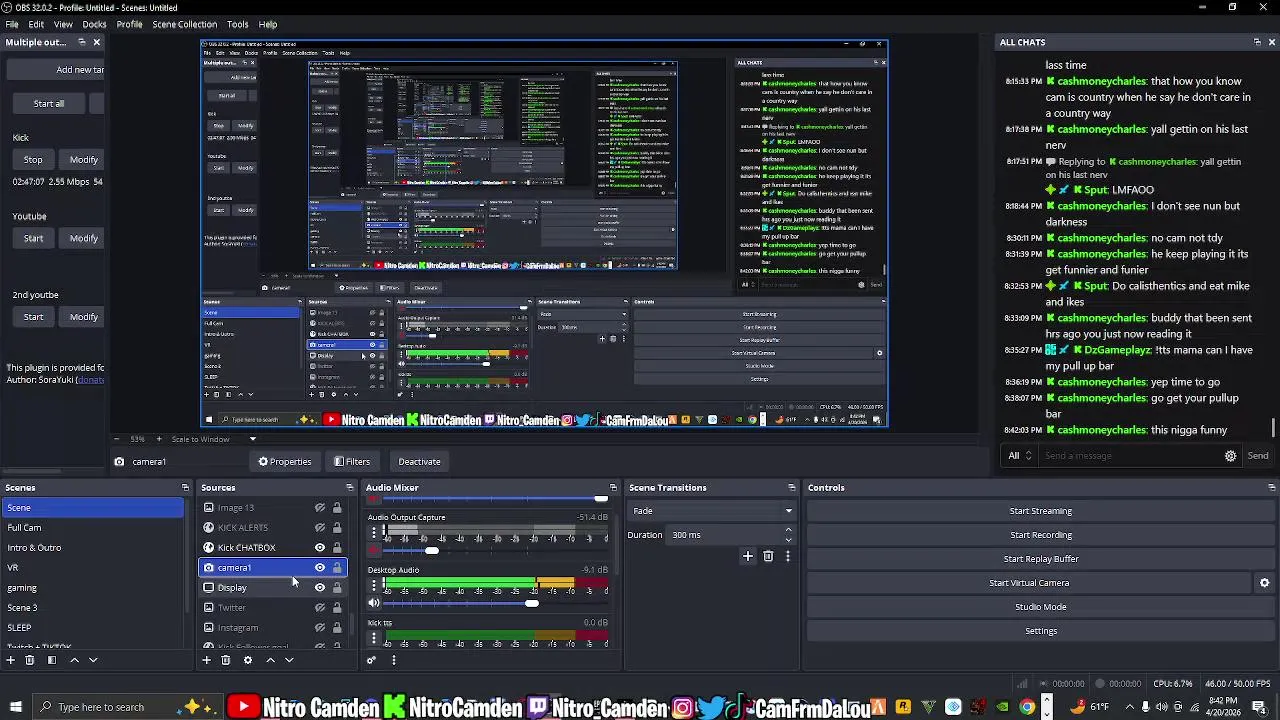Image resolution: width=1280 pixels, height=720 pixels.
Task: Select the Intro & Outro scene
Action: 92,548
